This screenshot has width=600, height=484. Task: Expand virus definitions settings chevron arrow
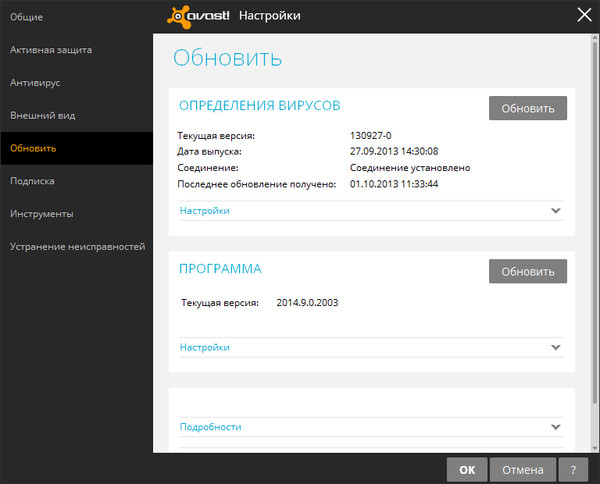coord(556,211)
